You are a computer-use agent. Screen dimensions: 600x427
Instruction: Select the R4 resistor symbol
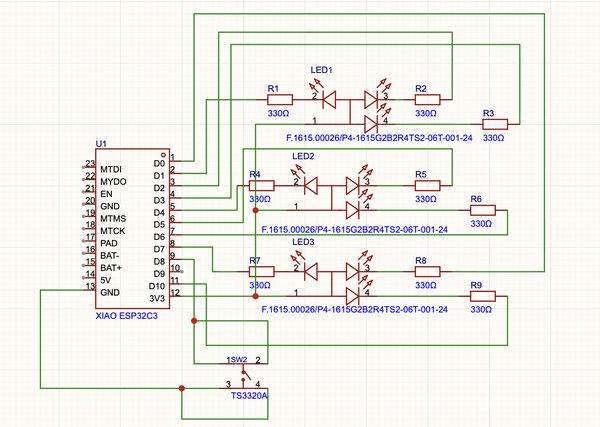[261, 186]
